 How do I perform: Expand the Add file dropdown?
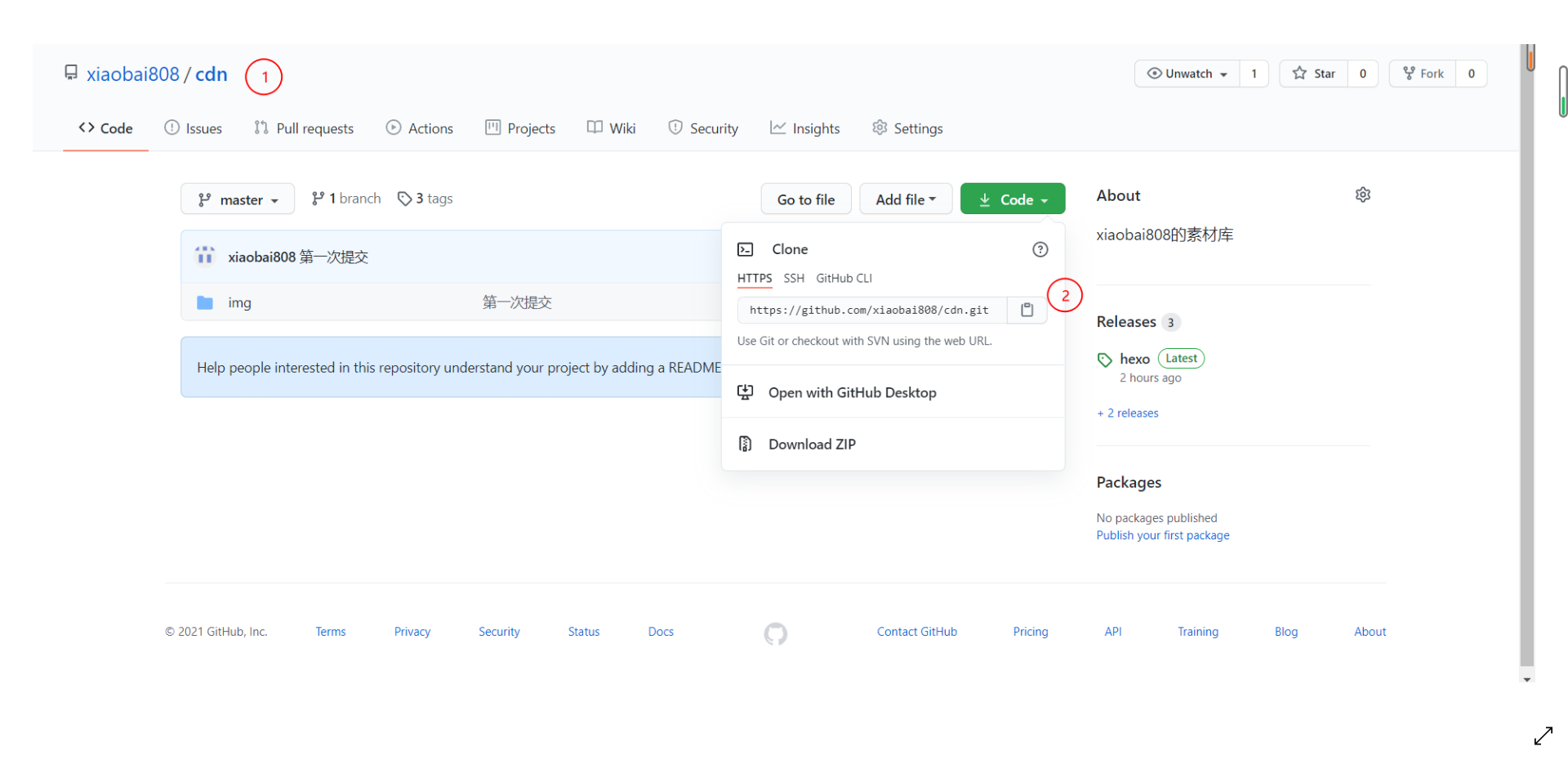click(906, 199)
